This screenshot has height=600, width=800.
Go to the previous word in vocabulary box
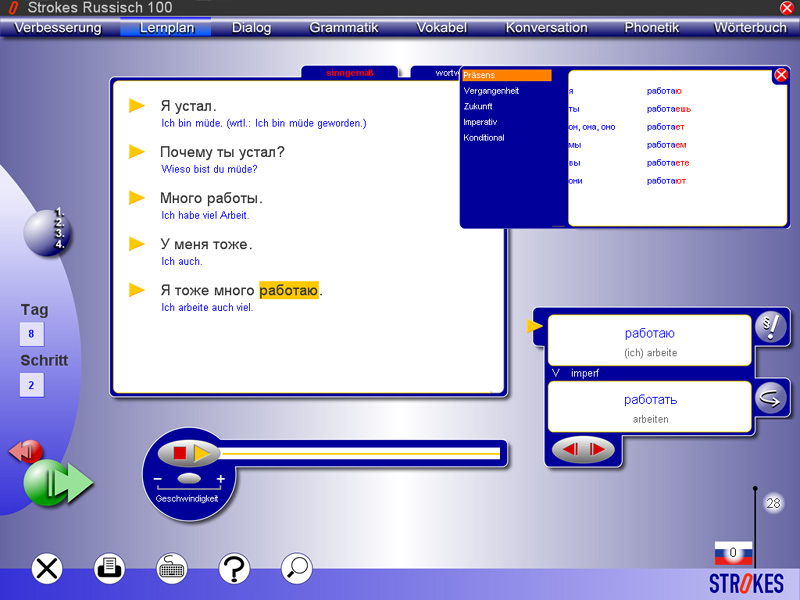click(570, 449)
